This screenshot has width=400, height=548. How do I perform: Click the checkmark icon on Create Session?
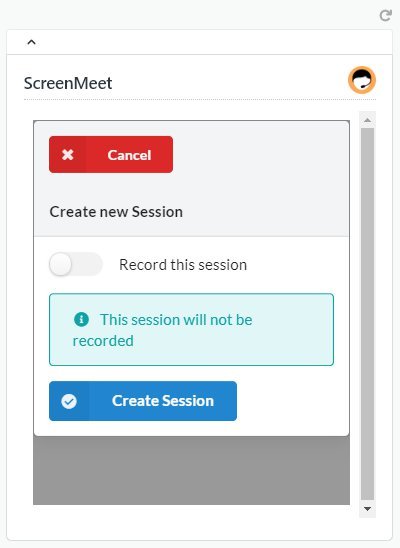(x=69, y=401)
